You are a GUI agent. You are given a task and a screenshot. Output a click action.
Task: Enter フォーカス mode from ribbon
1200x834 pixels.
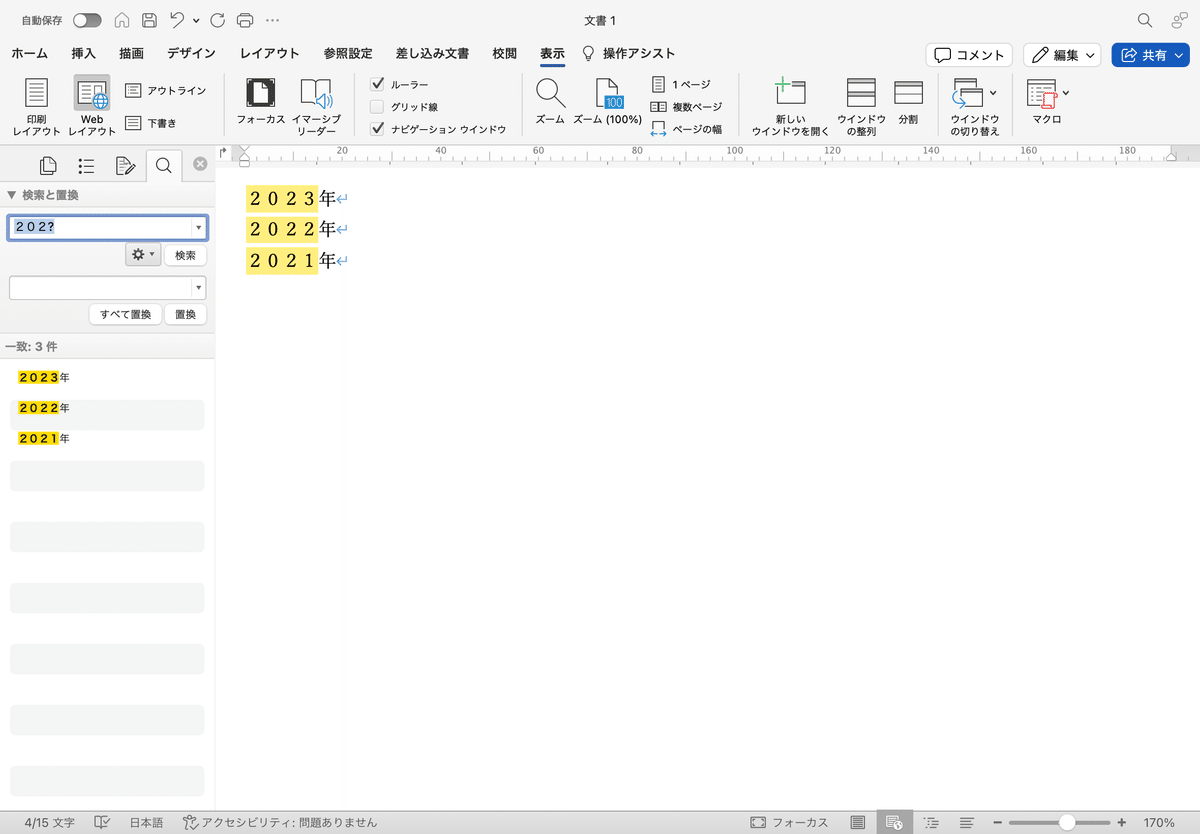(x=261, y=104)
